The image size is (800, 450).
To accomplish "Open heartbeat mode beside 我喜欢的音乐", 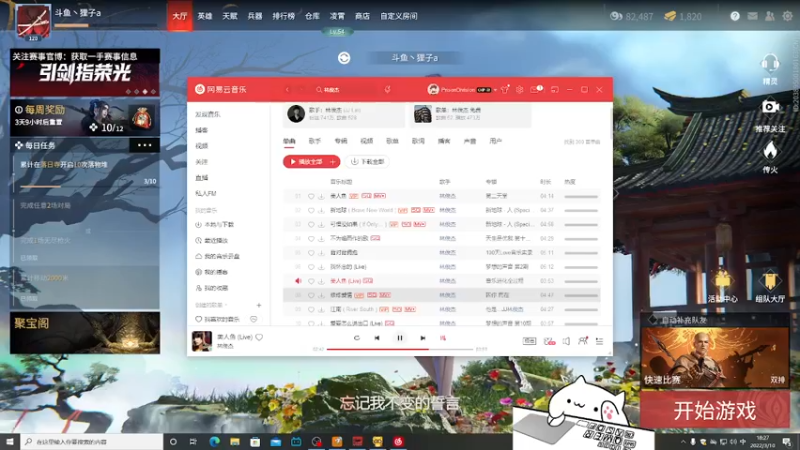I will (x=254, y=319).
